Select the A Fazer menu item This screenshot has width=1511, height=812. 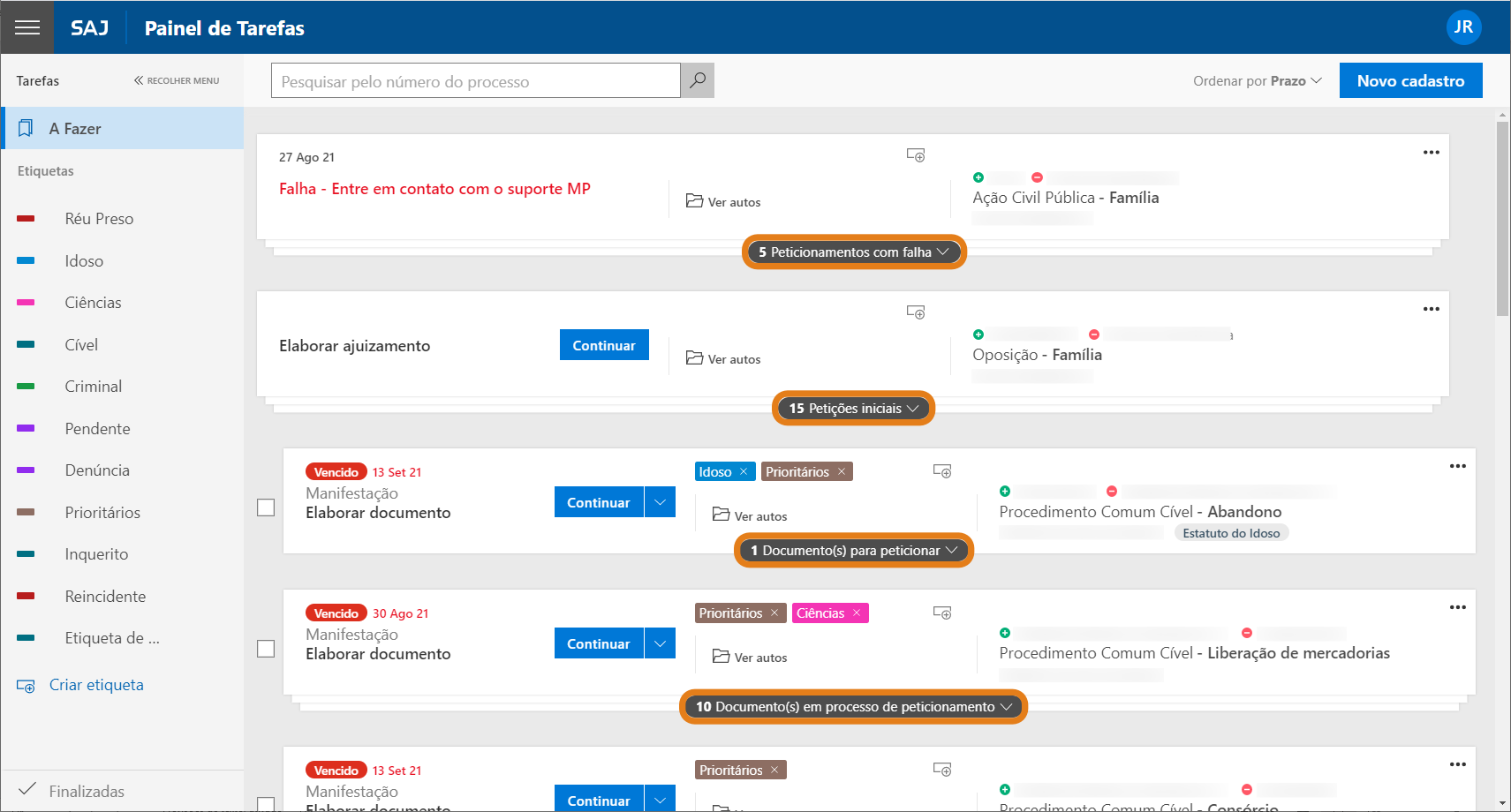click(x=123, y=129)
